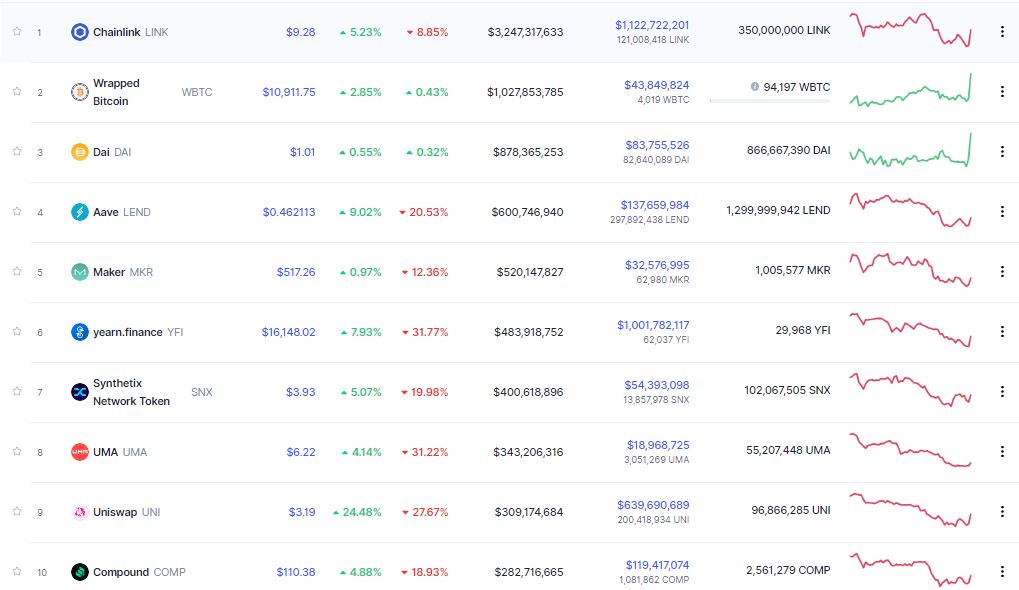Click Uniswap's volume $639,690,689
The width and height of the screenshot is (1019, 590).
click(x=653, y=505)
